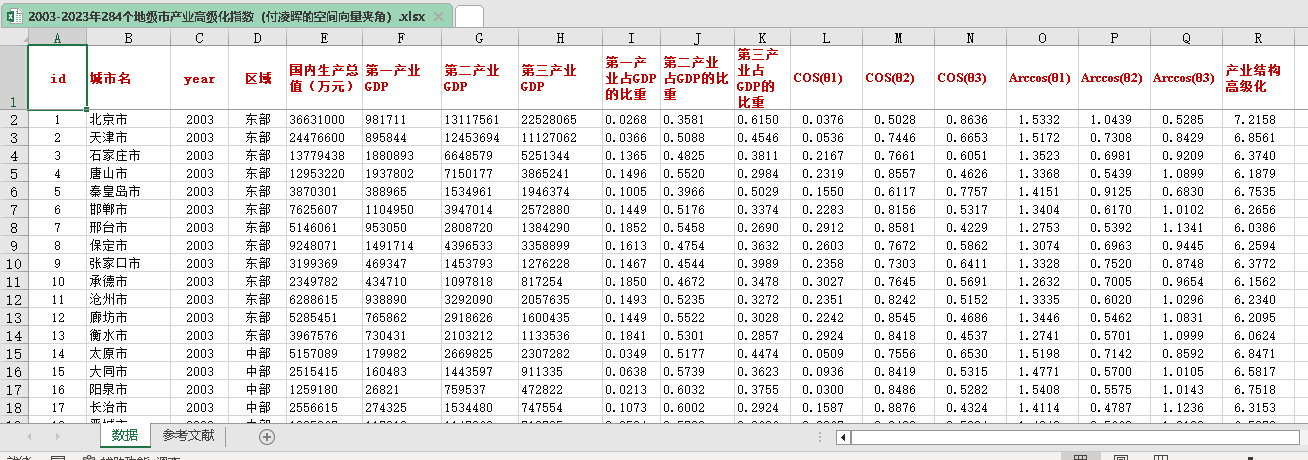Switch to Page Layout view icon

[1119, 457]
